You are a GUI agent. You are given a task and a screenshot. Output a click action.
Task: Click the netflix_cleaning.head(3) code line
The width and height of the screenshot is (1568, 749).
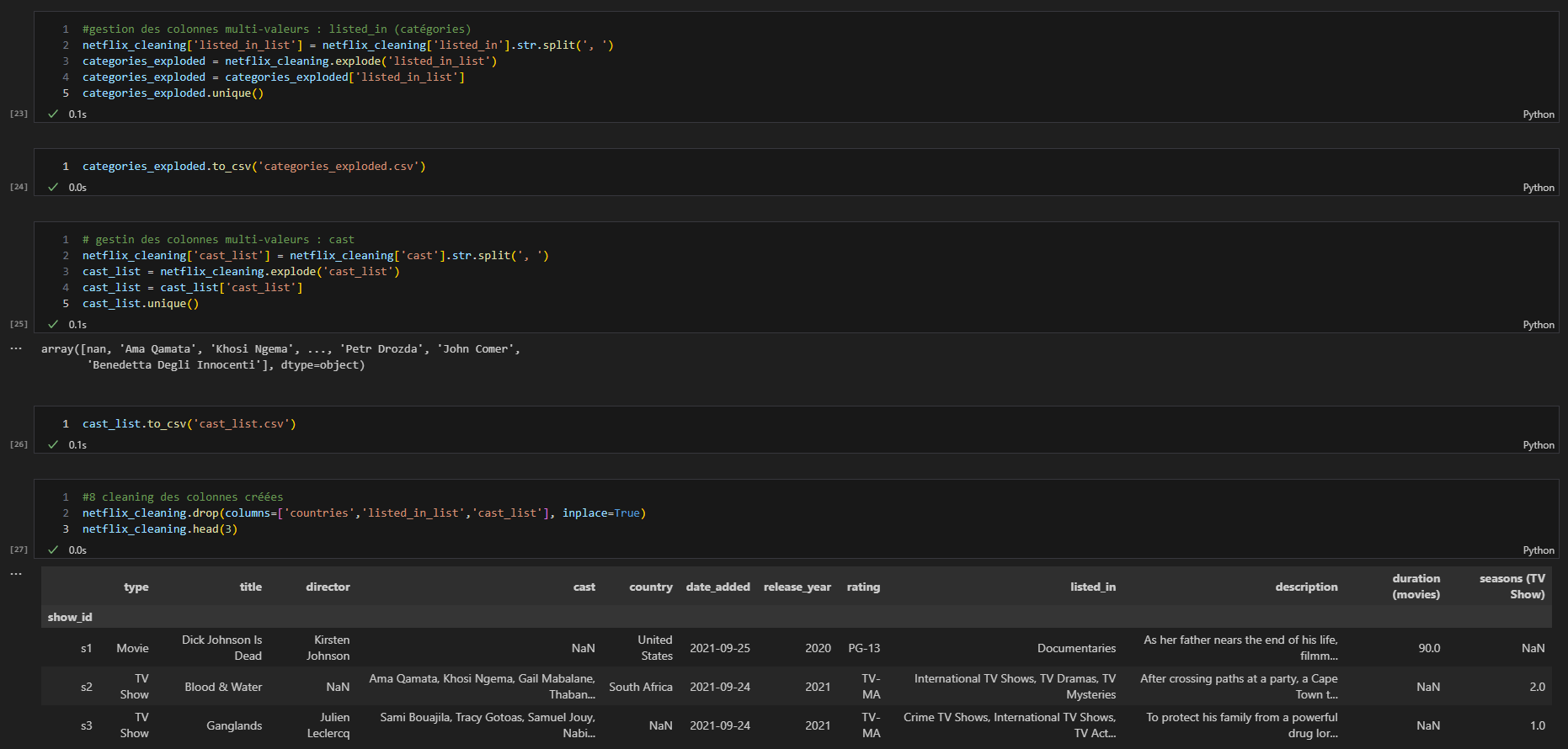[x=159, y=529]
